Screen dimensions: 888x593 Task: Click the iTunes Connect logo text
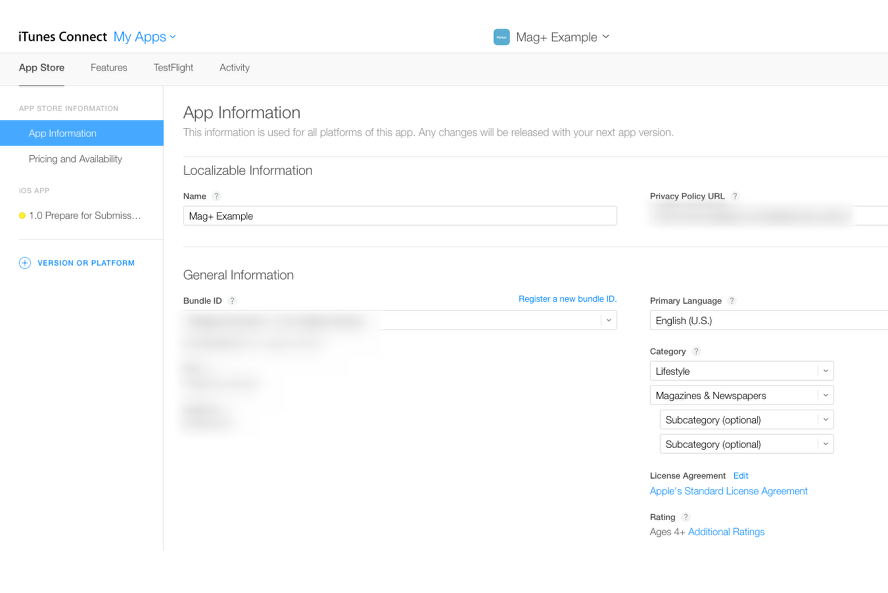point(62,37)
